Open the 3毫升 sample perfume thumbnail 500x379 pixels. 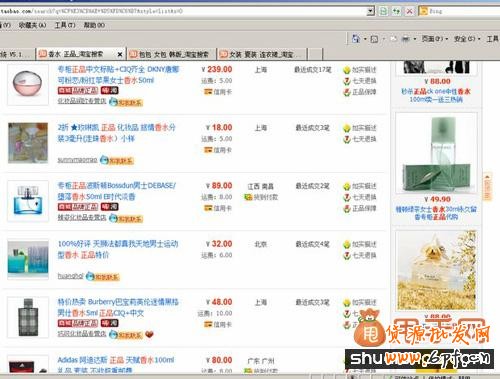pyautogui.click(x=28, y=143)
